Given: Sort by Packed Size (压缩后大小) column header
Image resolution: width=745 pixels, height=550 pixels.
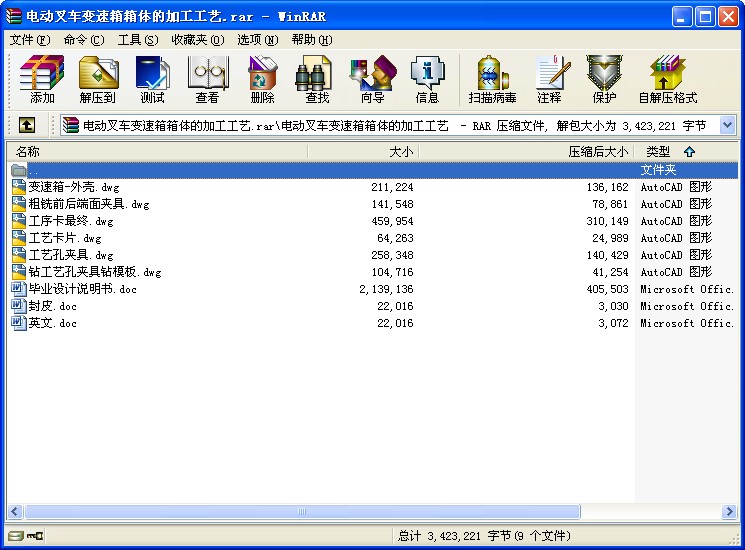Looking at the screenshot, I should coord(526,152).
